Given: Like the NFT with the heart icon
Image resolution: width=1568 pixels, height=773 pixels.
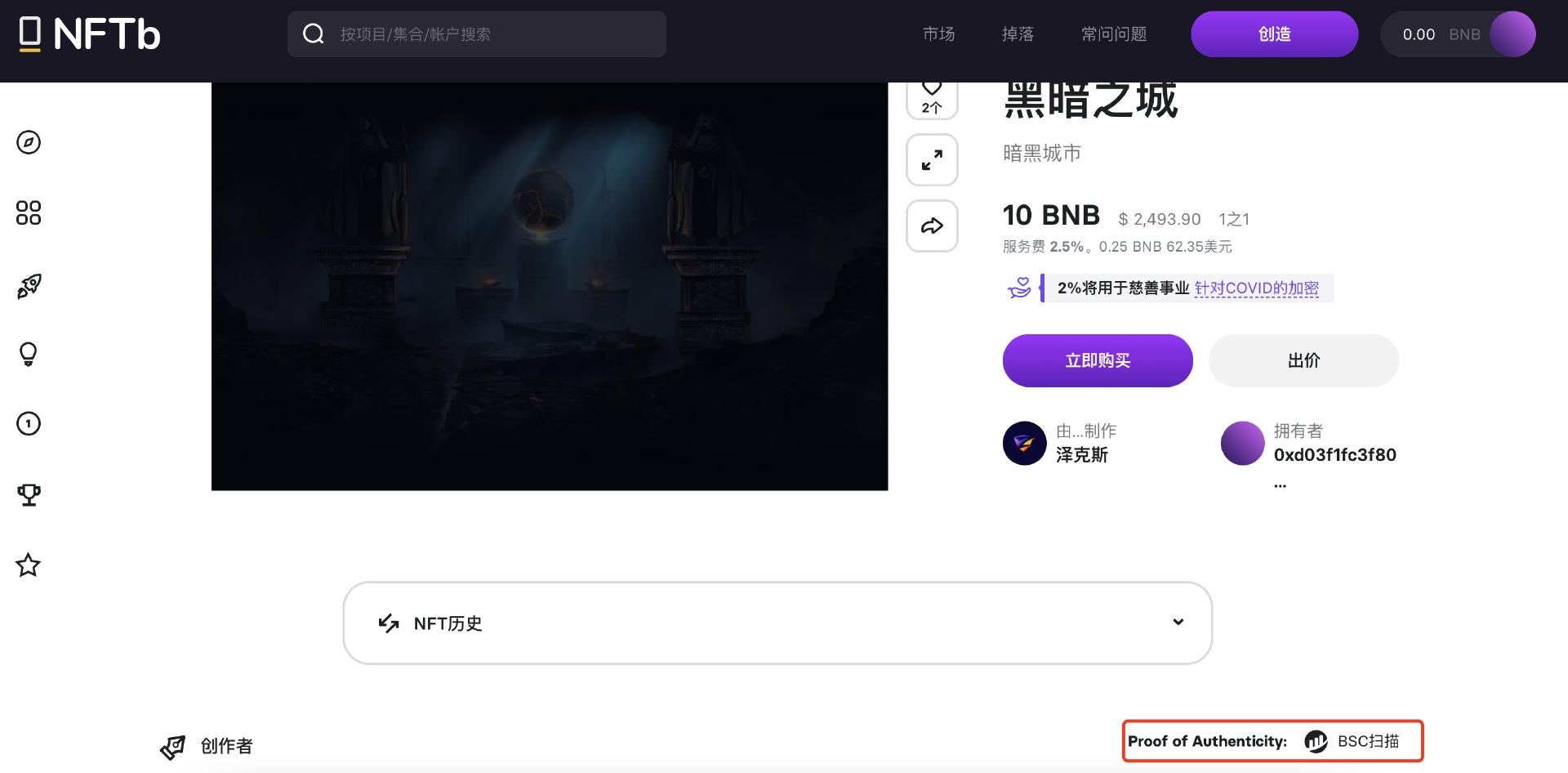Looking at the screenshot, I should click(x=932, y=87).
